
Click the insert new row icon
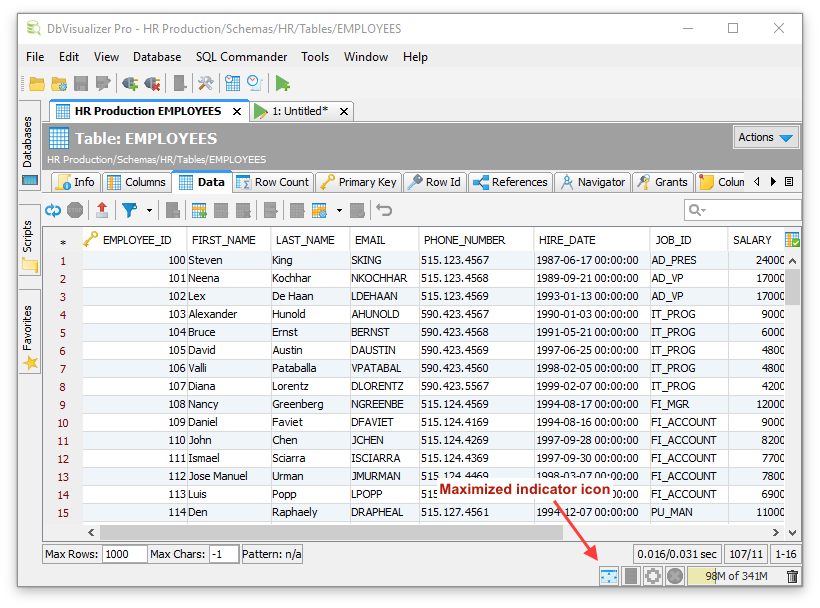199,210
